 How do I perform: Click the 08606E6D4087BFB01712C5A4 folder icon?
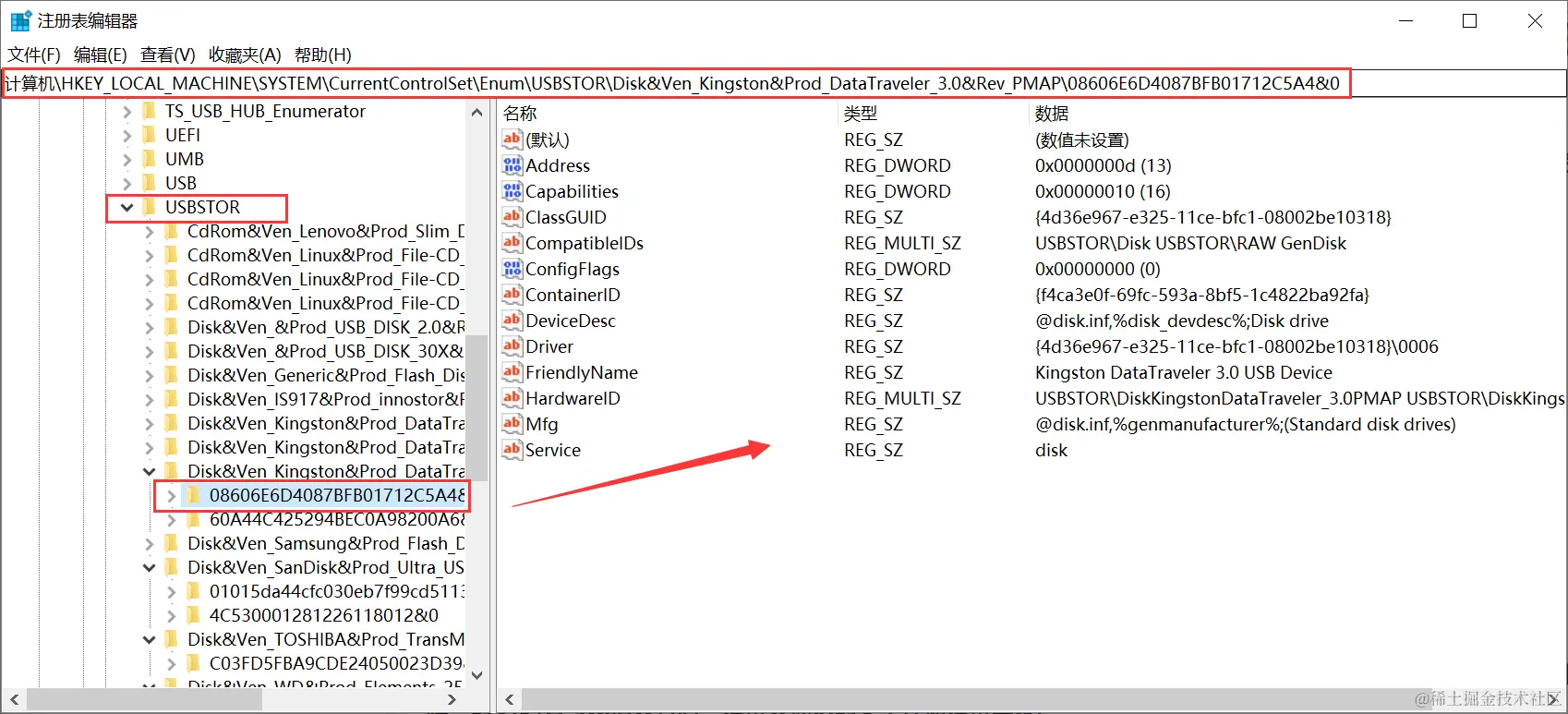point(193,495)
